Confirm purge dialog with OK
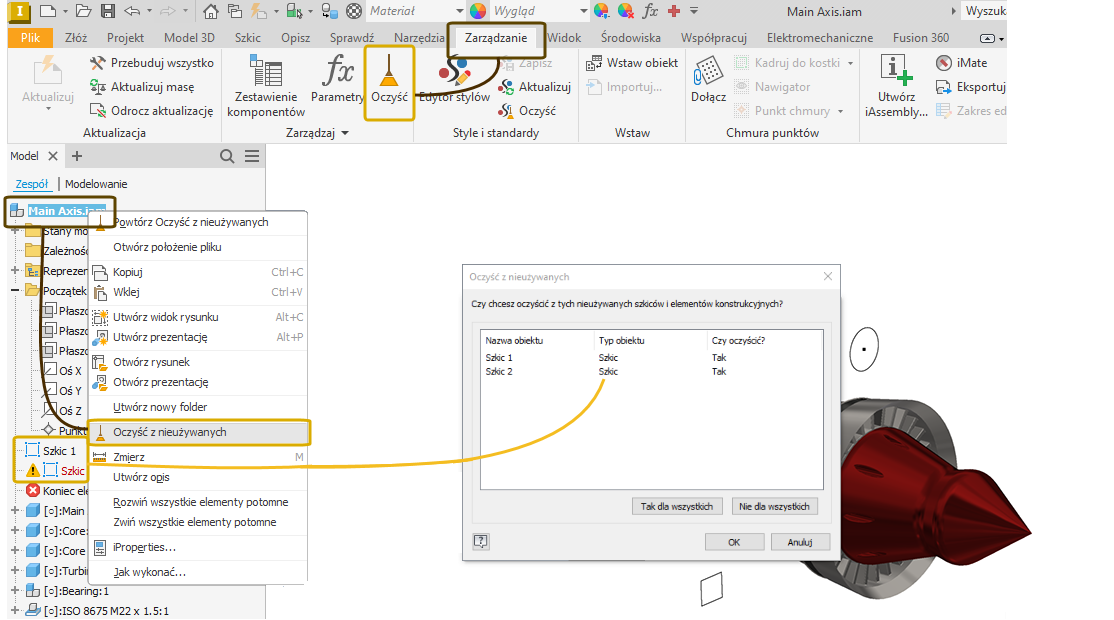Screen dimensions: 1114x620 pos(734,542)
